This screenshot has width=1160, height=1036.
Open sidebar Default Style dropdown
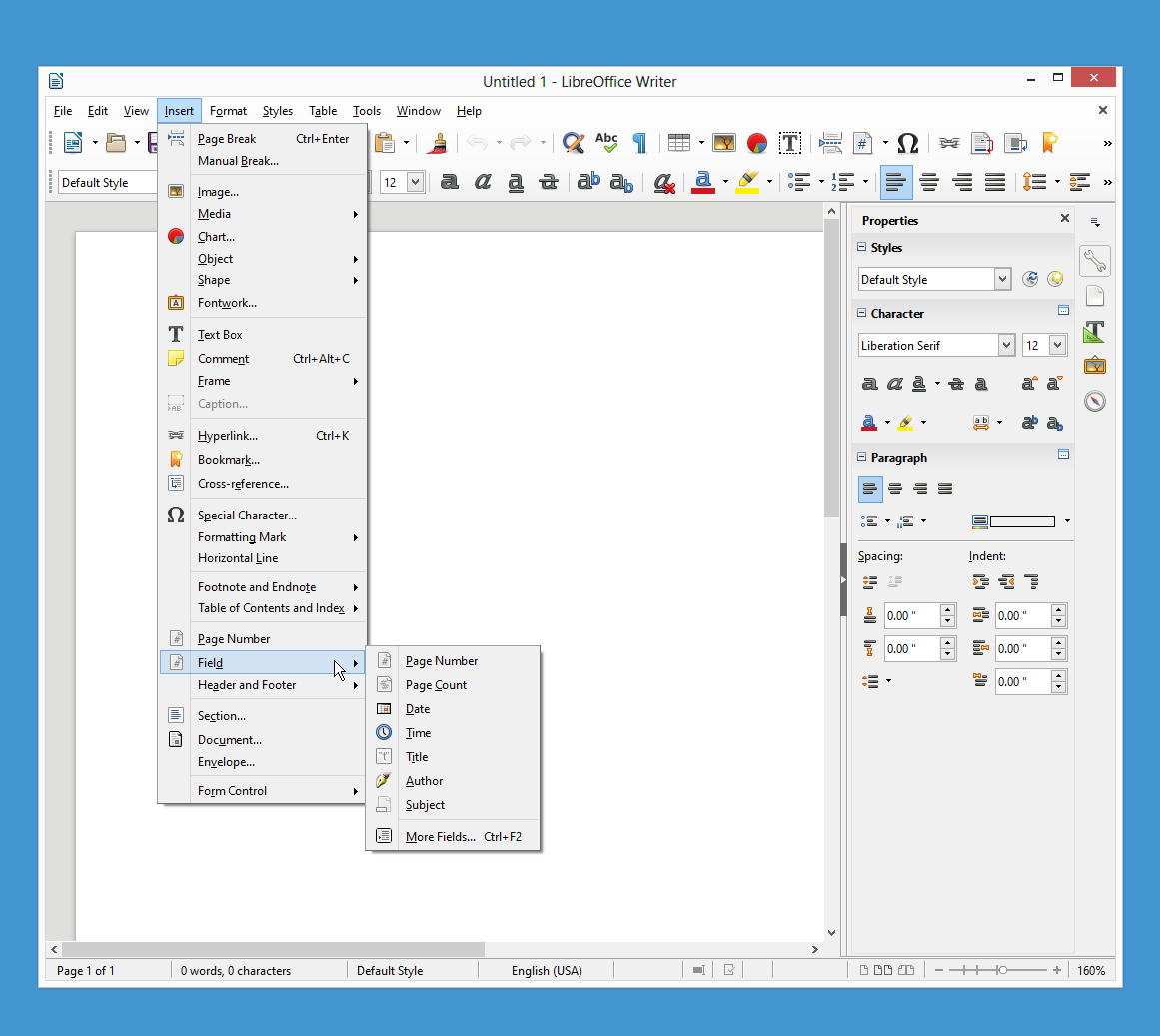(x=1002, y=279)
